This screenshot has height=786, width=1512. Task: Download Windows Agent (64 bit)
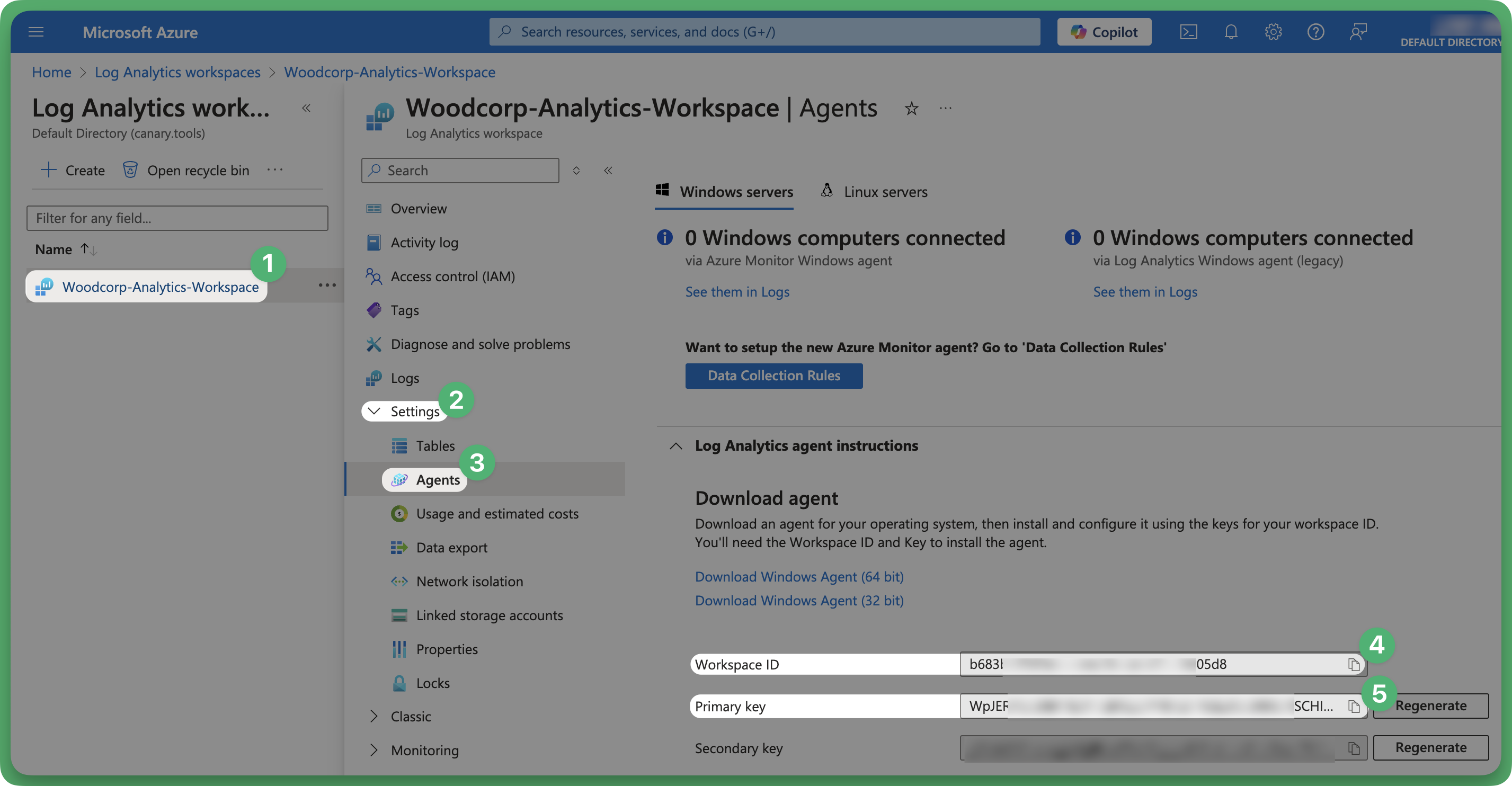click(799, 576)
